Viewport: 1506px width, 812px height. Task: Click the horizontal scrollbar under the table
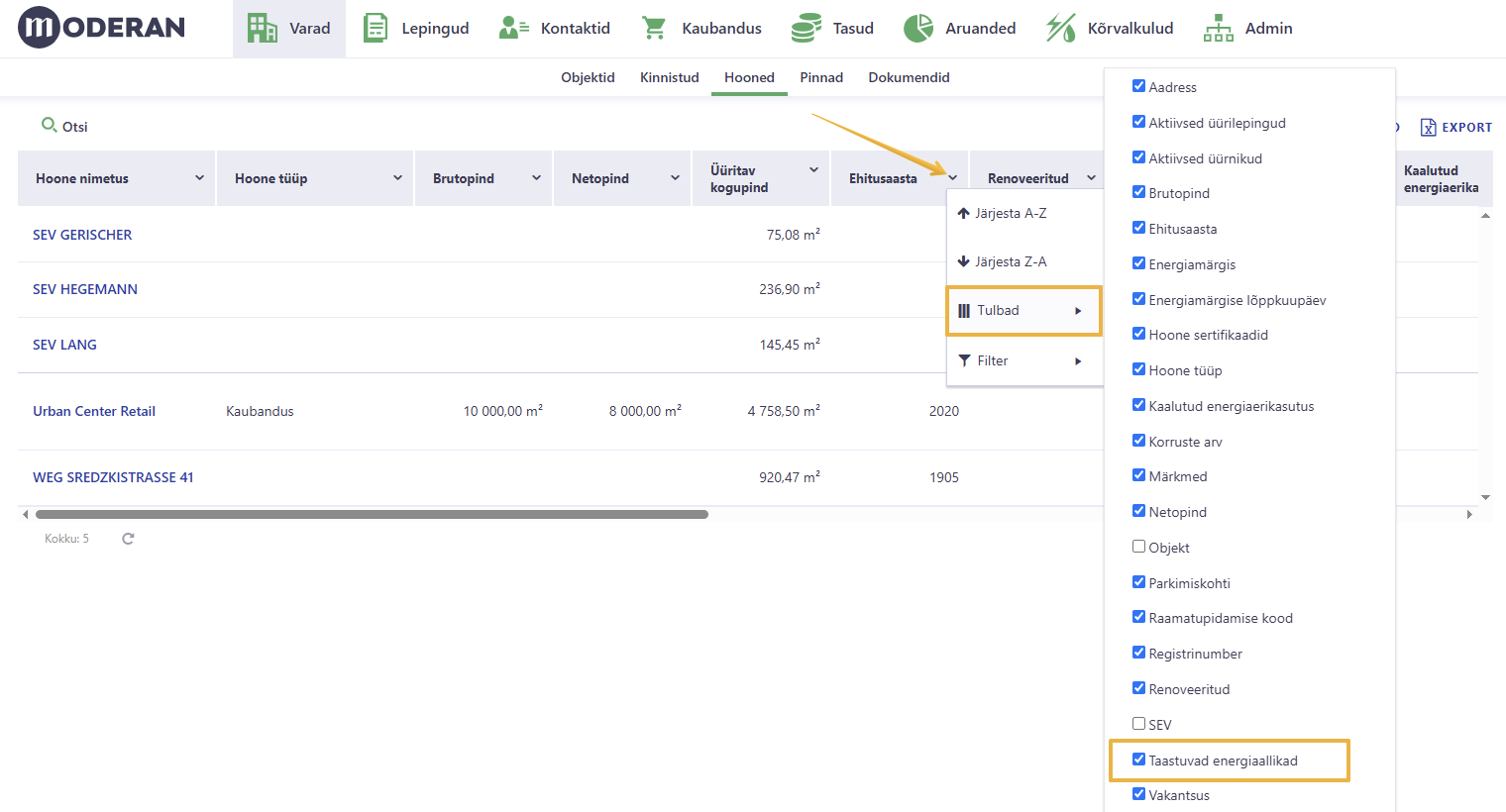[x=372, y=514]
